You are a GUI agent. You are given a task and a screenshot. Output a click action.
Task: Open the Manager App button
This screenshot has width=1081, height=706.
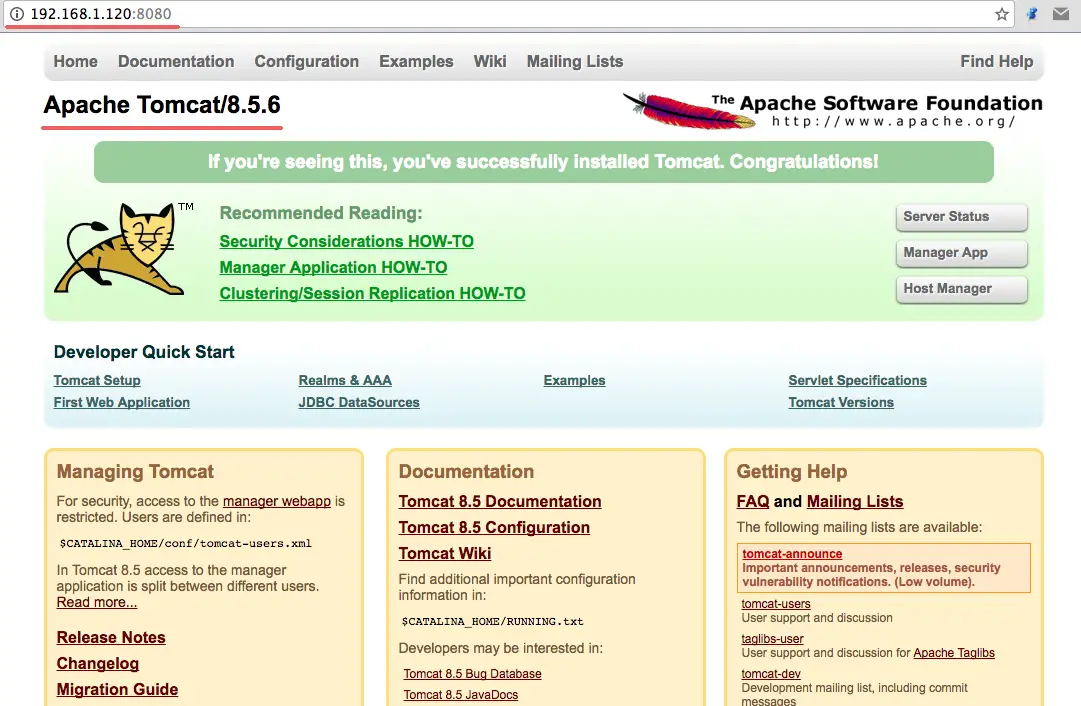pos(962,253)
